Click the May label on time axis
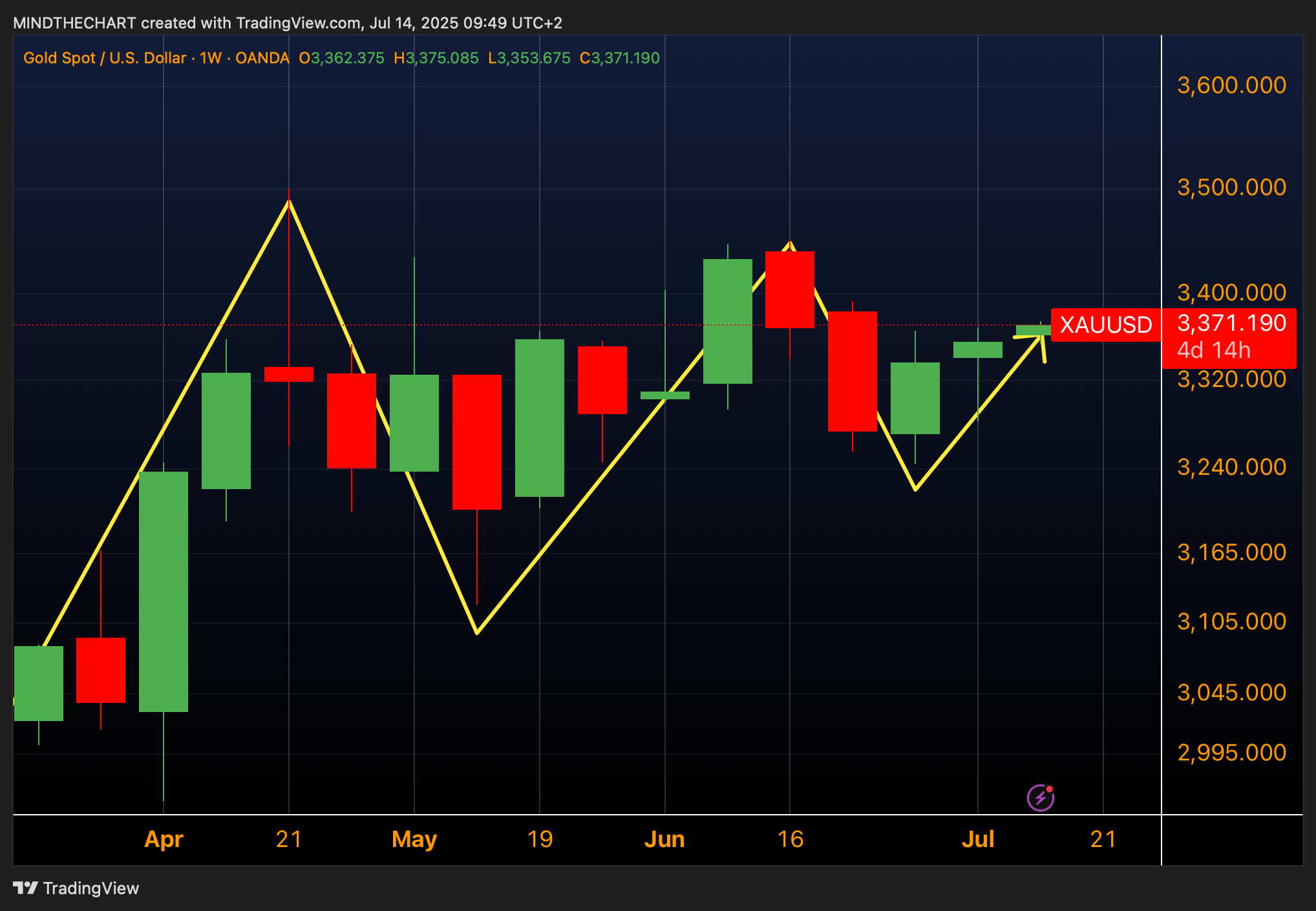 point(414,839)
